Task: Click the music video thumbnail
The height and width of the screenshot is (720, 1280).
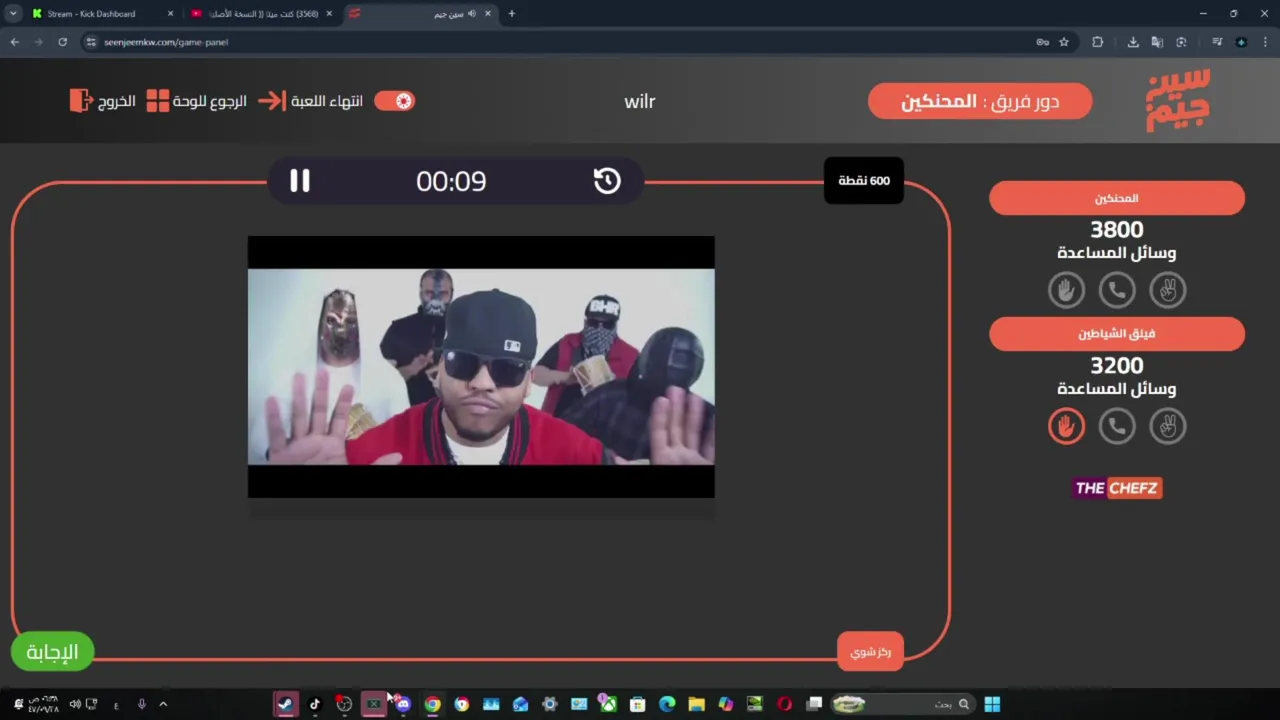Action: point(481,367)
